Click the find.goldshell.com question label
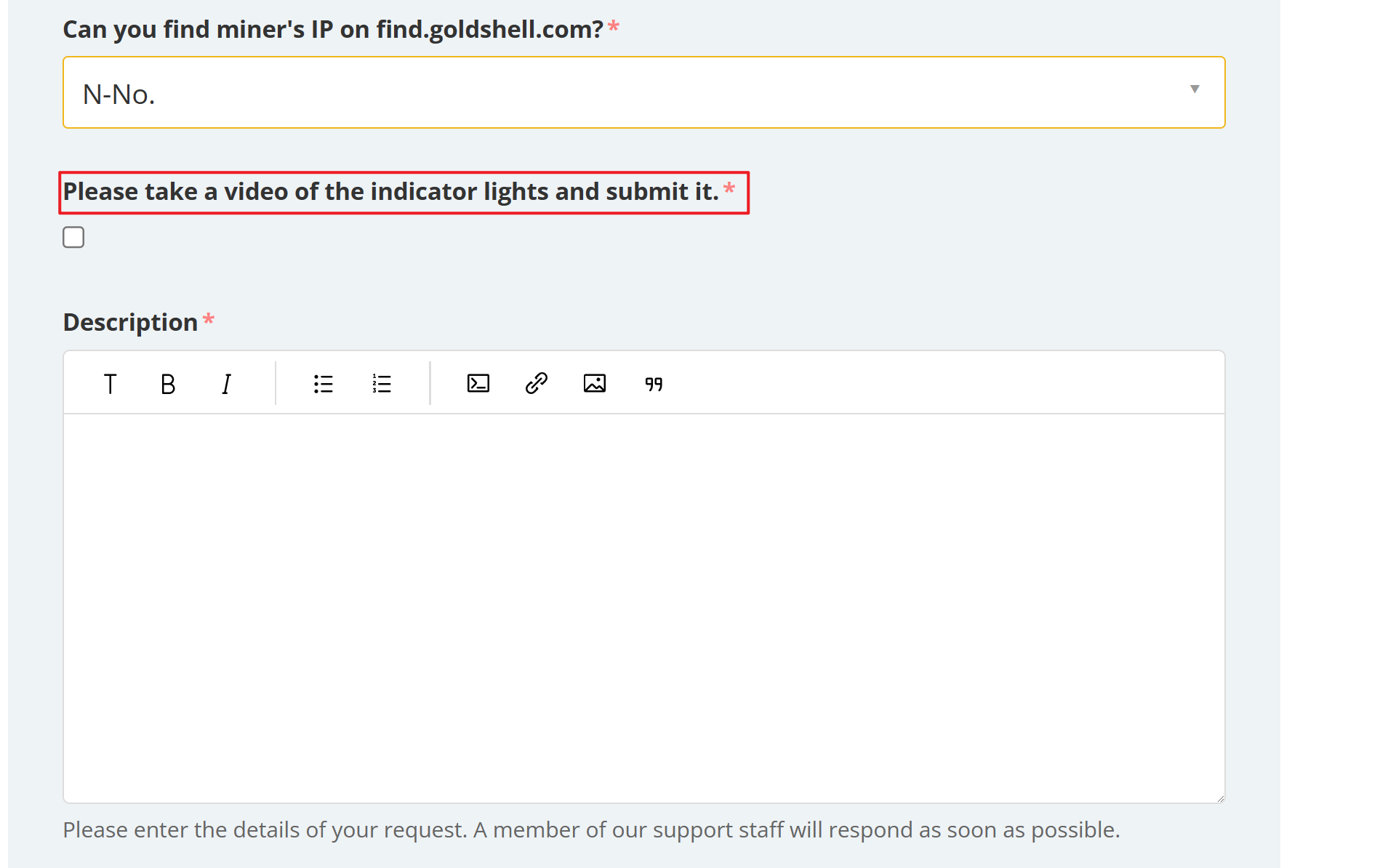The image size is (1396, 868). click(x=332, y=30)
